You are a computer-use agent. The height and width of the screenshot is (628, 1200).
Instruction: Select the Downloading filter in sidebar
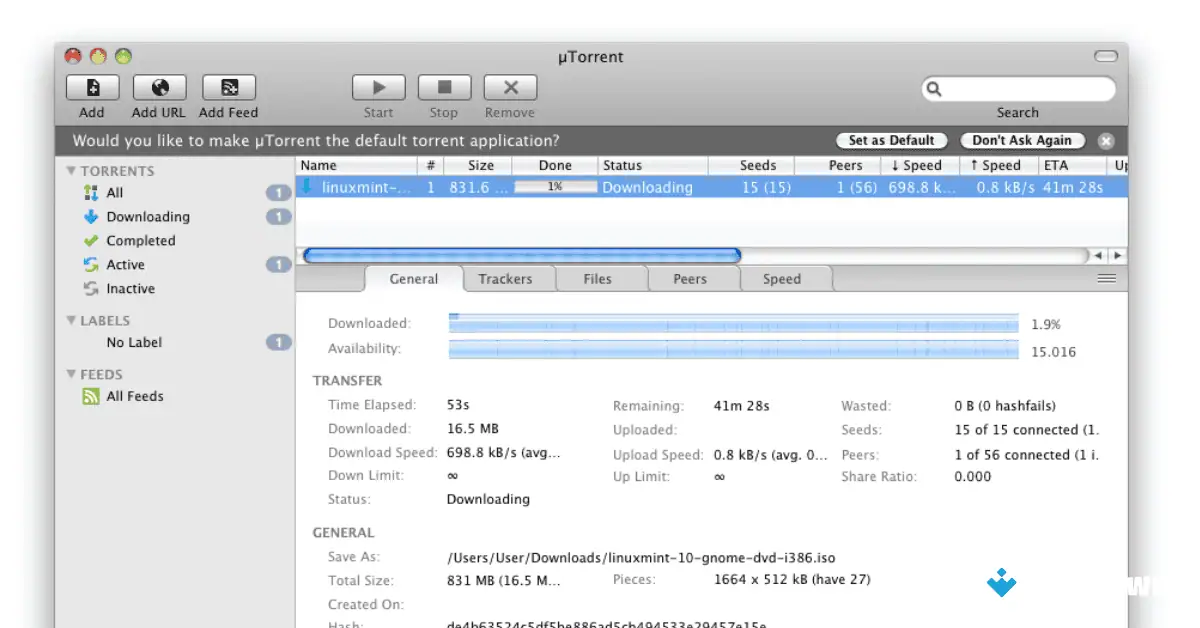(146, 216)
